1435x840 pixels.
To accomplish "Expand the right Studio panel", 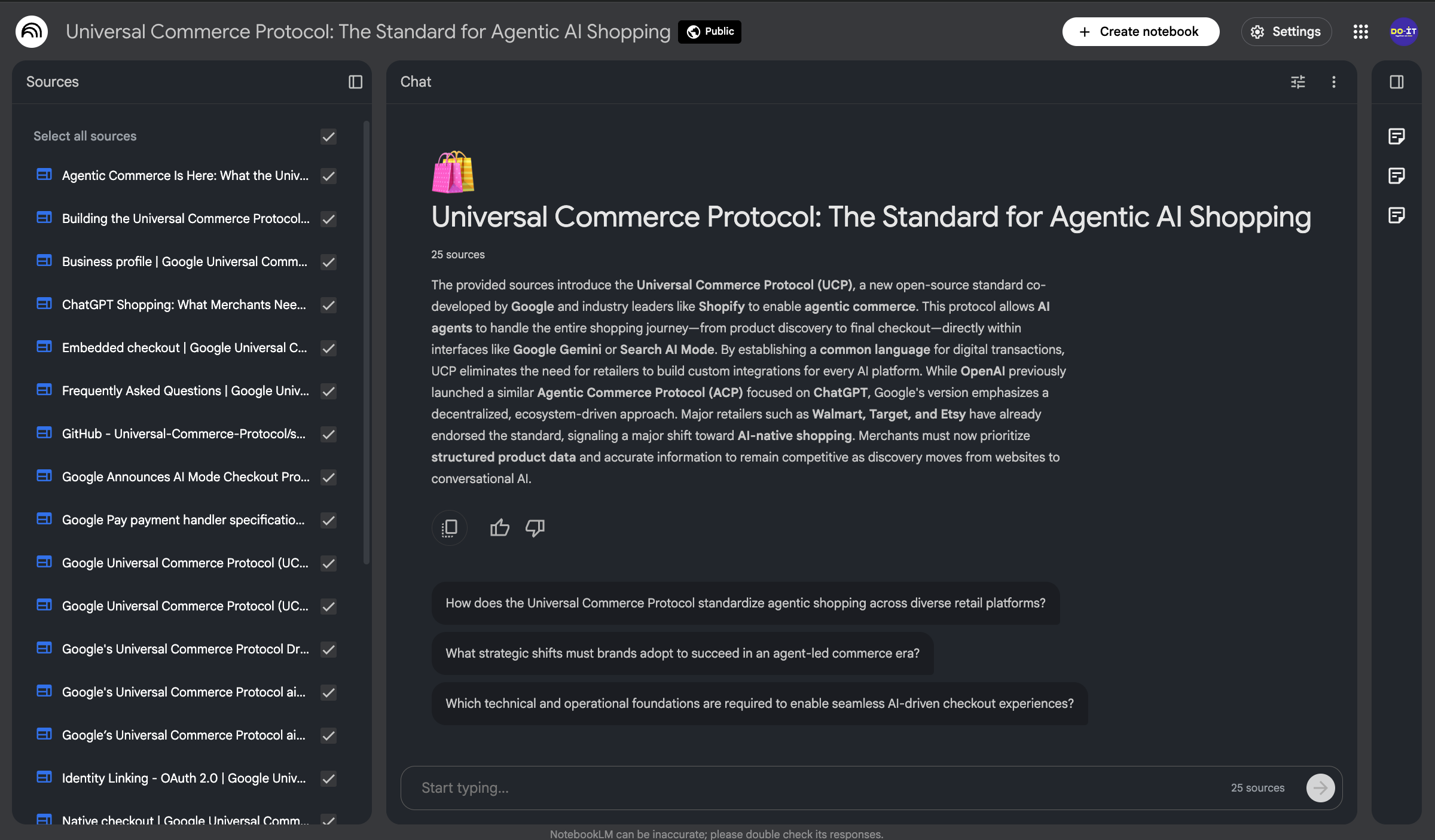I will 1396,82.
